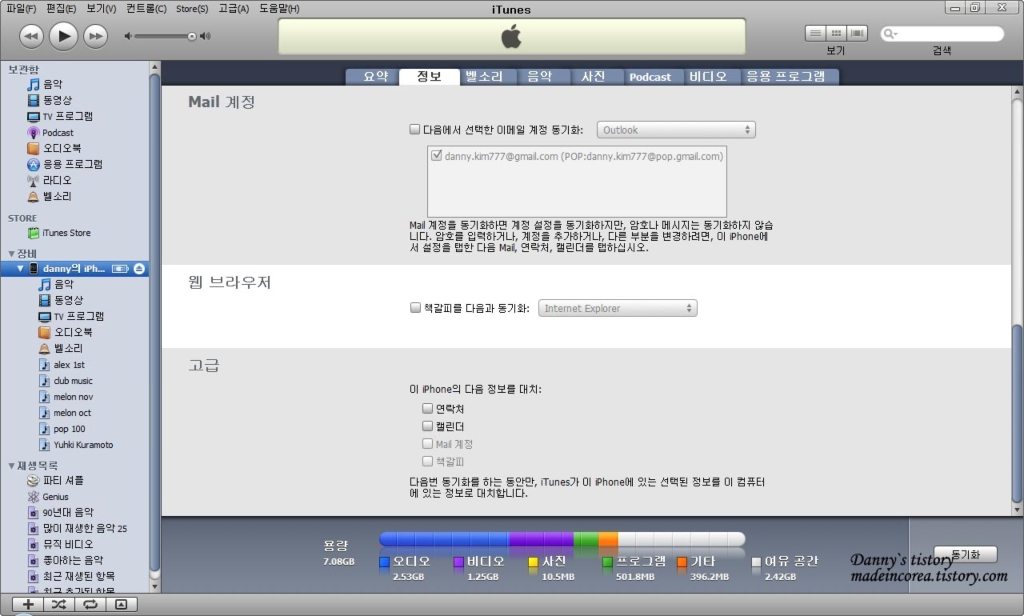This screenshot has height=616, width=1024.
Task: Check 캘린더 replace option
Action: 427,426
